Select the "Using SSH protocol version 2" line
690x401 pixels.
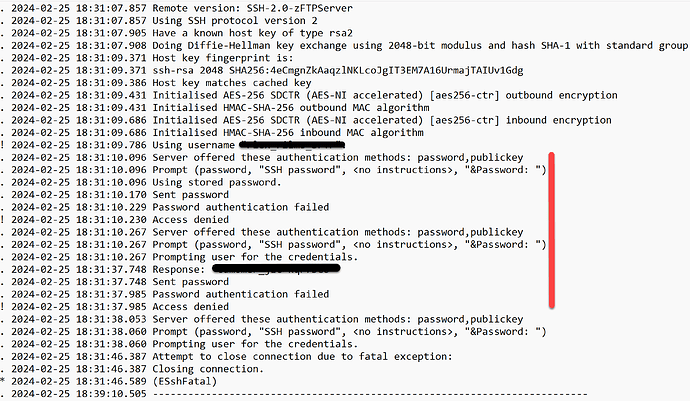coord(159,20)
